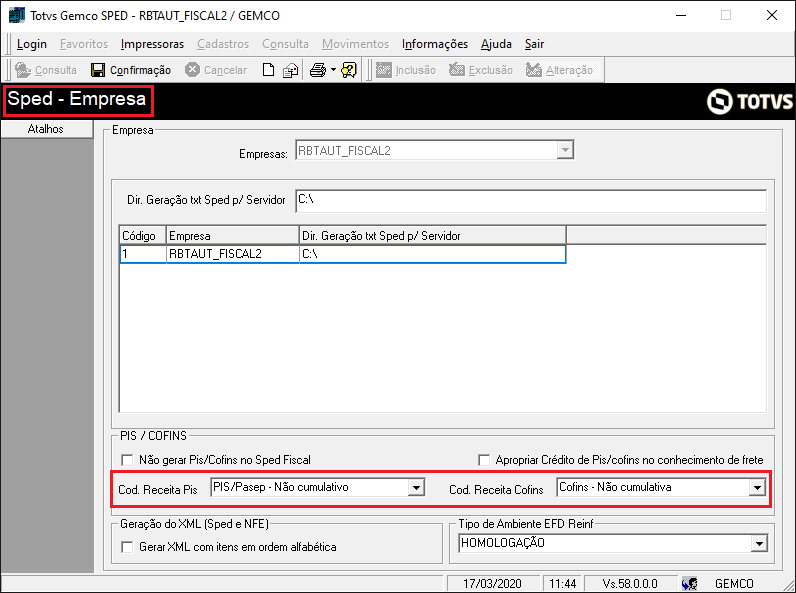Click version Vs.58.0.0.0 in status bar
Screen dimensions: 796x593
pos(630,583)
